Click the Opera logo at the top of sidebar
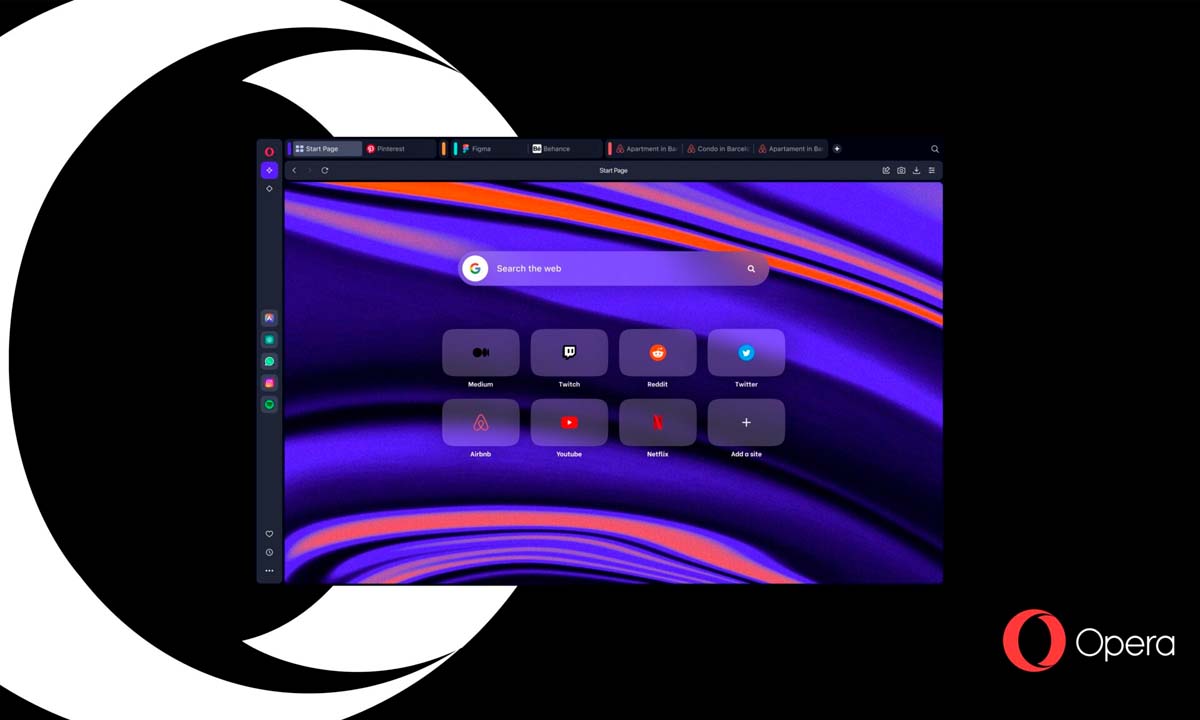1200x720 pixels. pyautogui.click(x=268, y=150)
